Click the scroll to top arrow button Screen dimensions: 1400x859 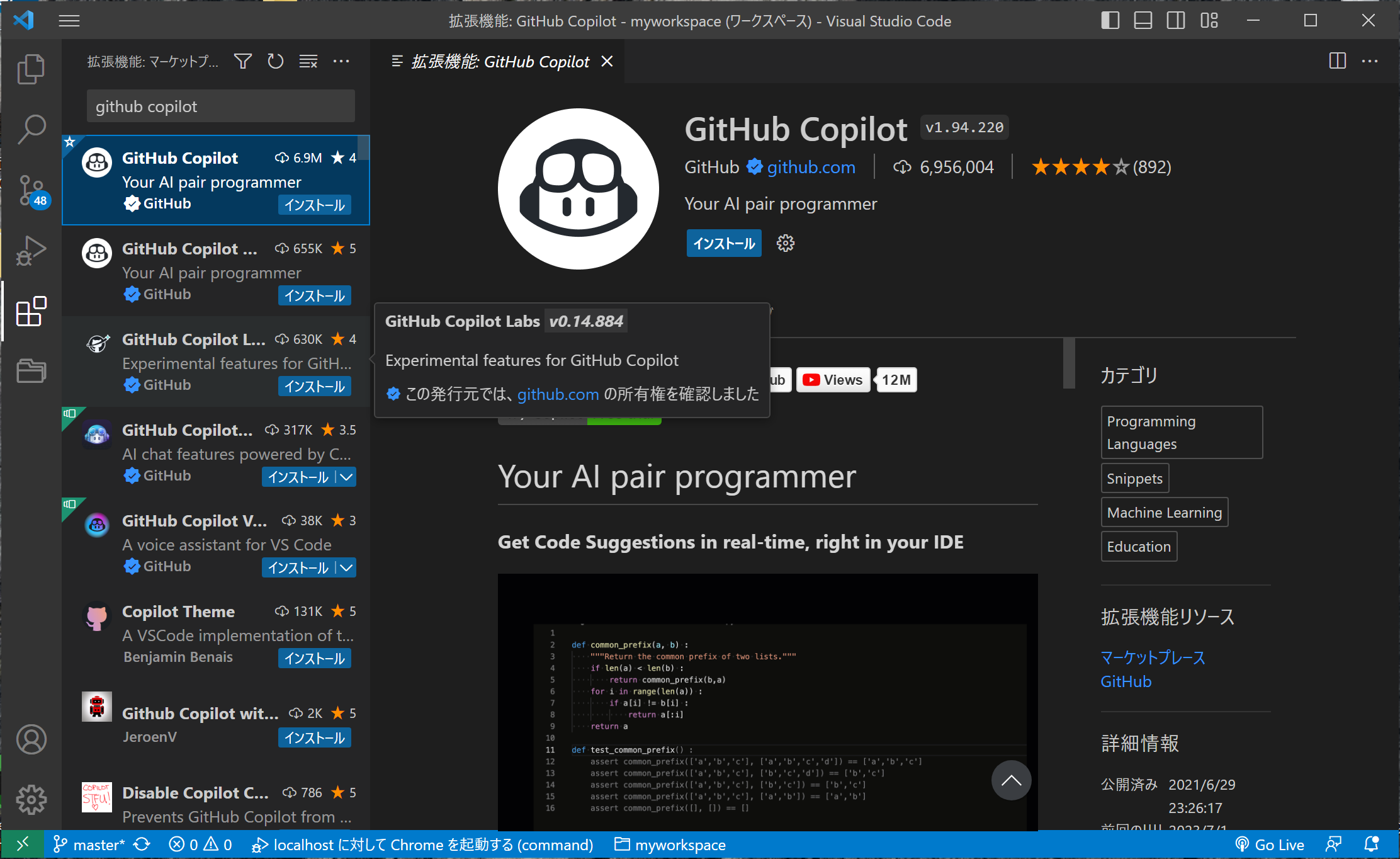pos(1011,780)
